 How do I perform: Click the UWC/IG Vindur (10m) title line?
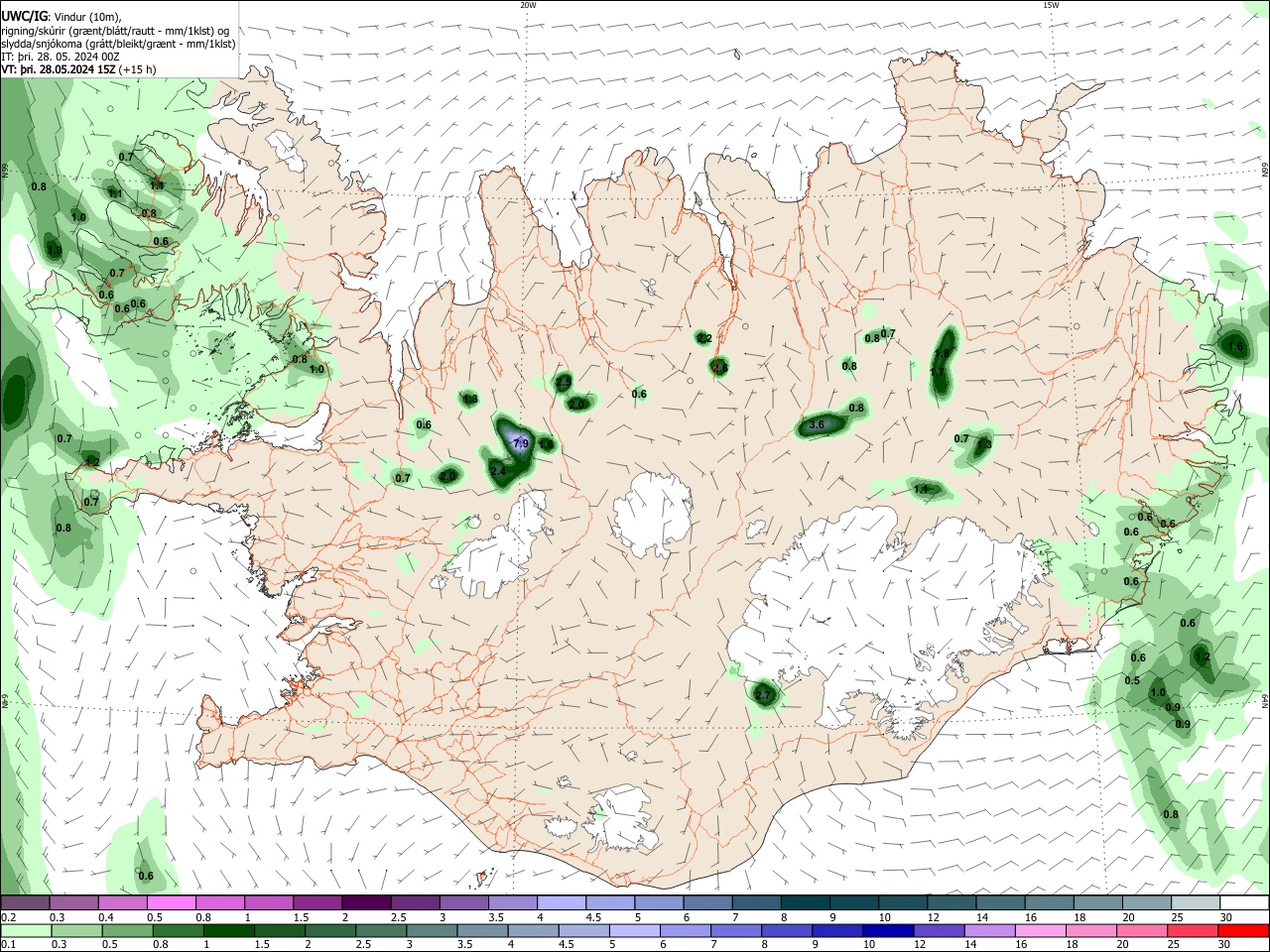(62, 17)
